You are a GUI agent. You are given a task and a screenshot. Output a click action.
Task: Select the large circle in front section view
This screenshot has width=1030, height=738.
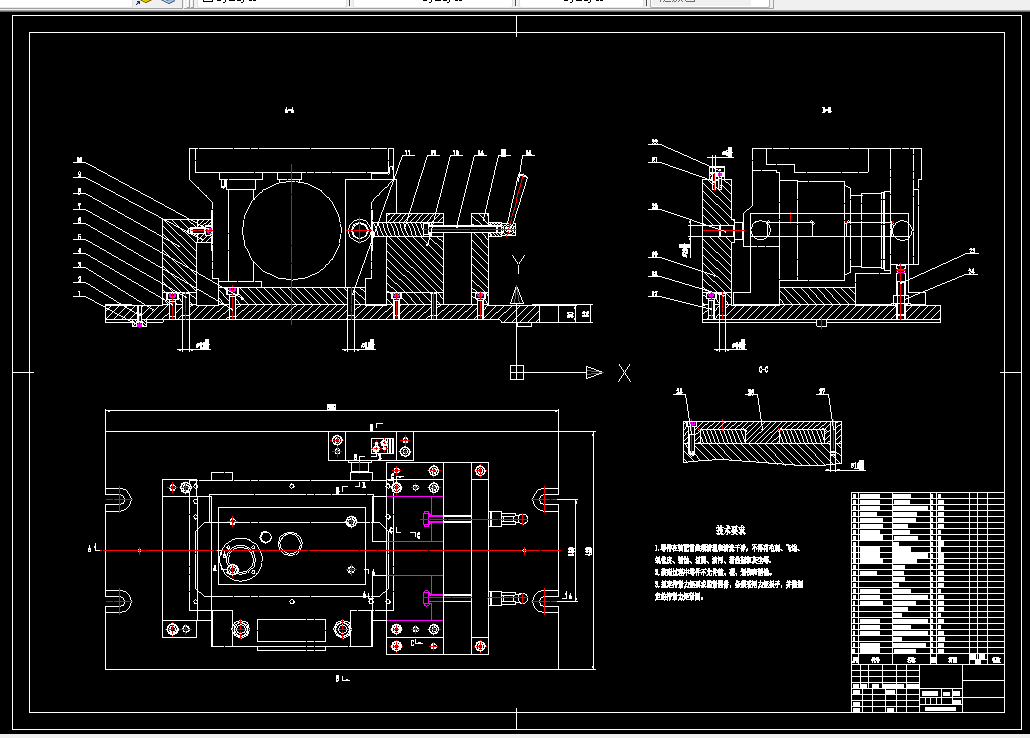[292, 230]
